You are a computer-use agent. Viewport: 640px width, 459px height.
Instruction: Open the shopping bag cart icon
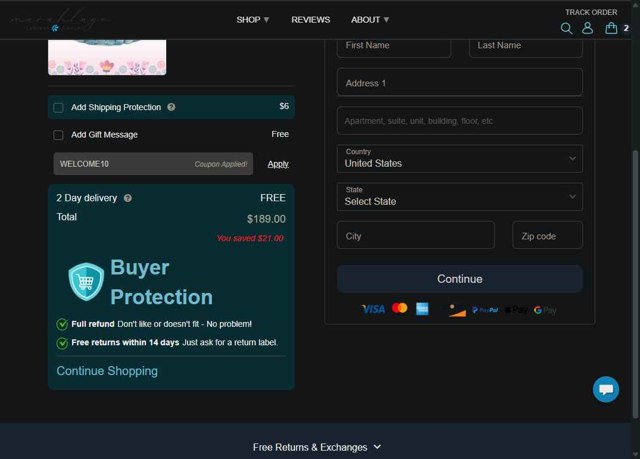pos(611,28)
